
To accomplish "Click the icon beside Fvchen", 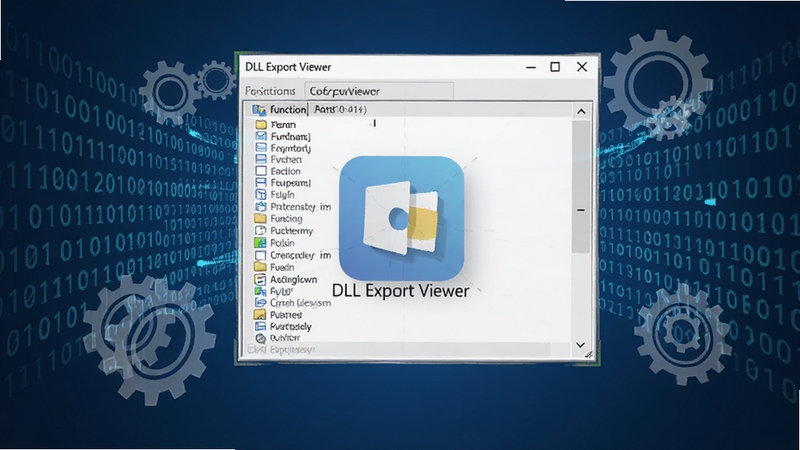I will pos(261,159).
